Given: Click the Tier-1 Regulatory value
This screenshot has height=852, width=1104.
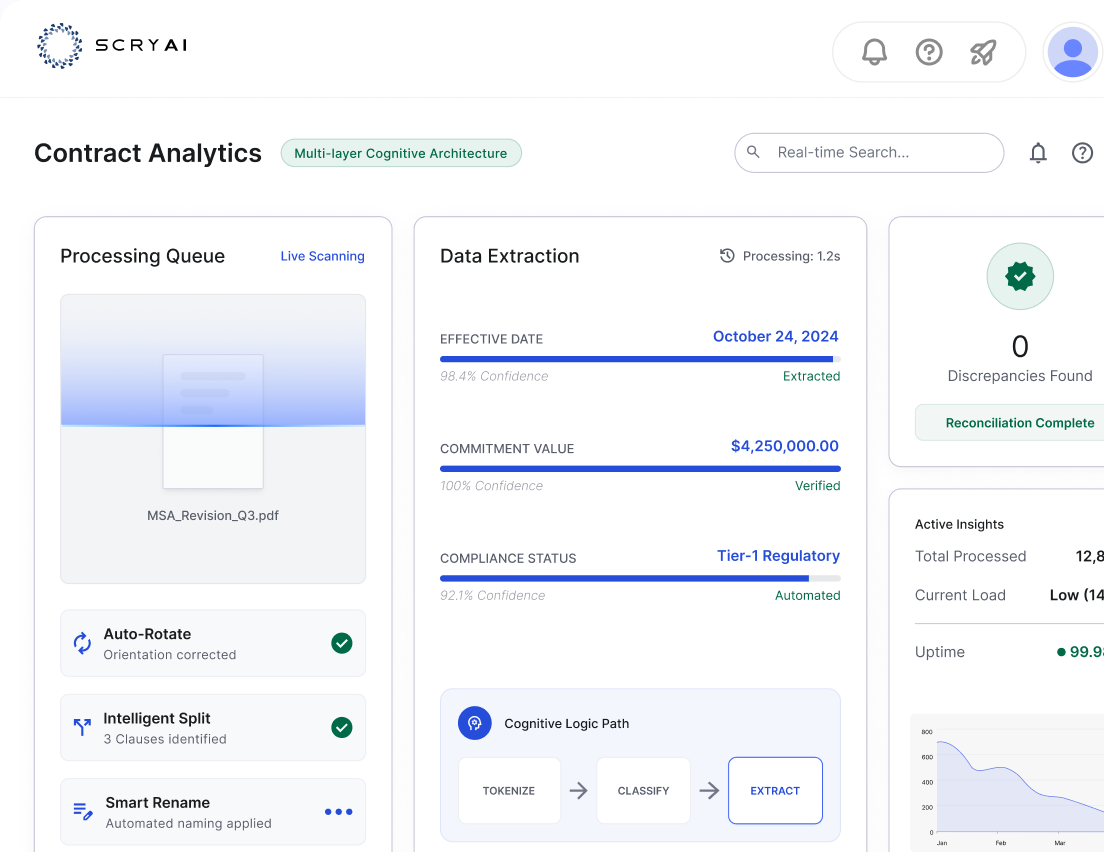Looking at the screenshot, I should click(779, 556).
